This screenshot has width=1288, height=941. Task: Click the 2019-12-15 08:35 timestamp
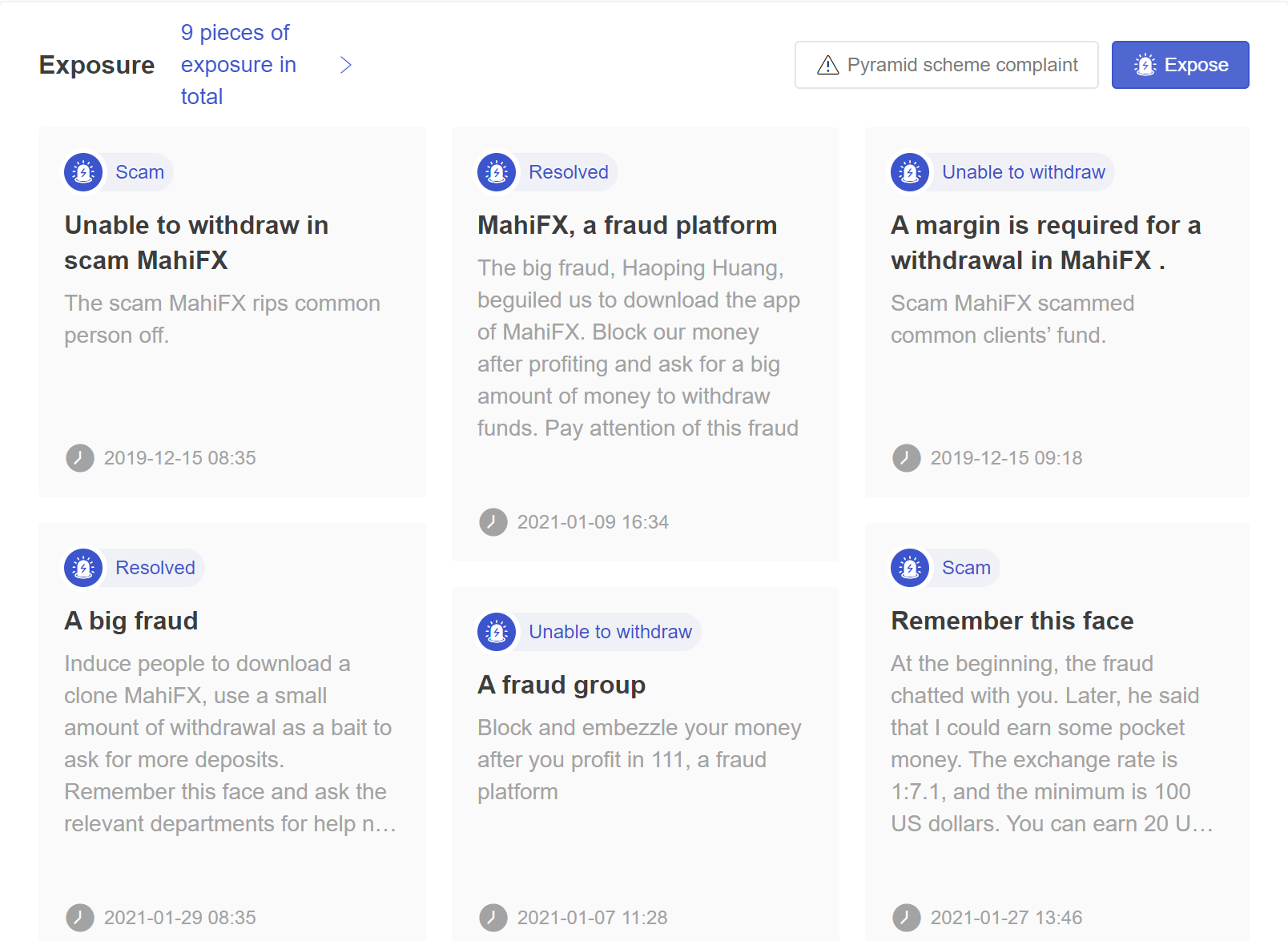pyautogui.click(x=180, y=458)
